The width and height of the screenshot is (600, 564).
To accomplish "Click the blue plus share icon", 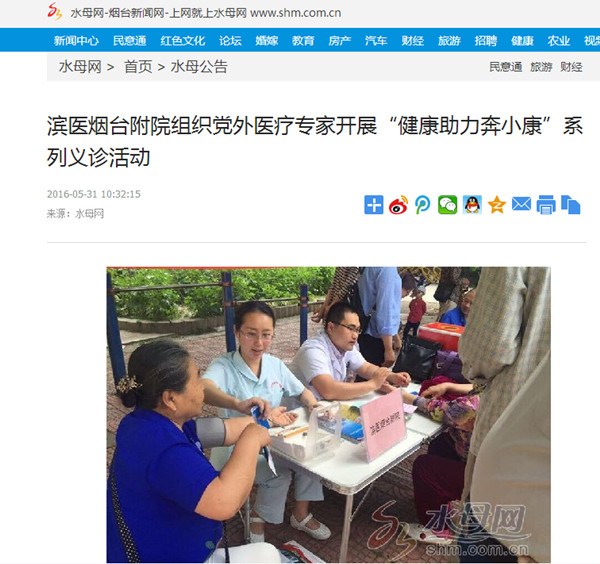I will [x=373, y=205].
